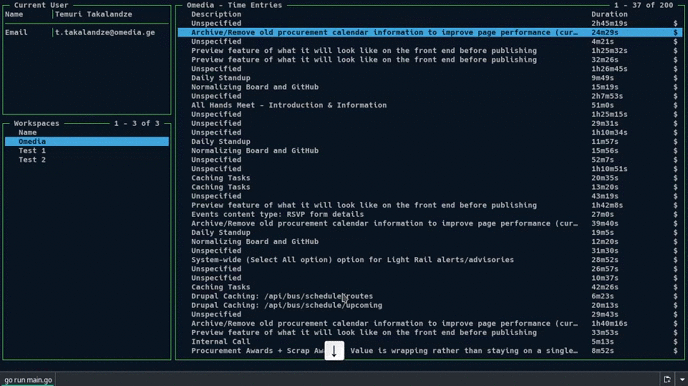
Task: Select the Unspecified entry lasting 1h26m45s
Action: (430, 69)
